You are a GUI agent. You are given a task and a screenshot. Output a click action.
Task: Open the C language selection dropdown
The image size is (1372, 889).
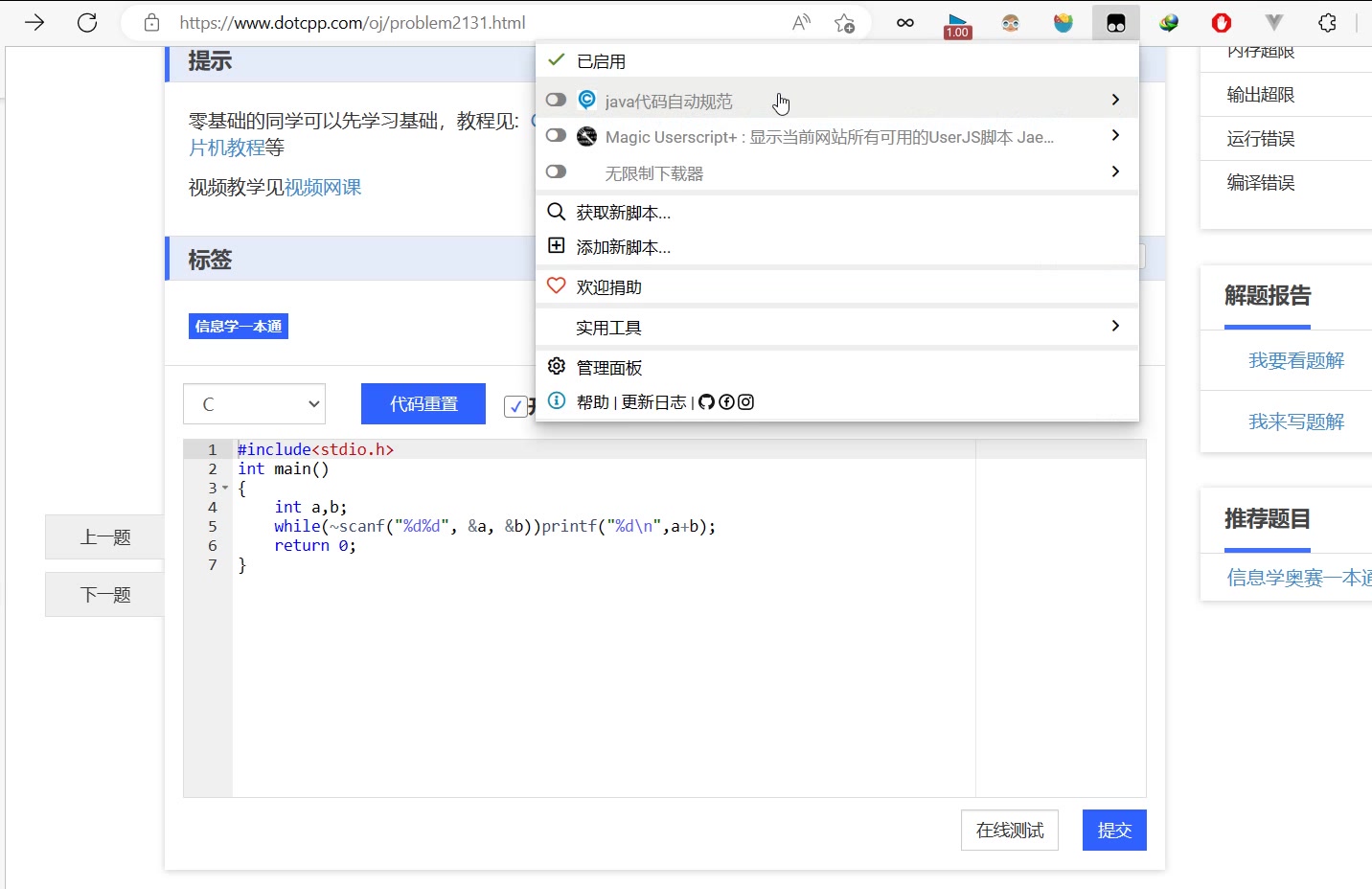[254, 404]
